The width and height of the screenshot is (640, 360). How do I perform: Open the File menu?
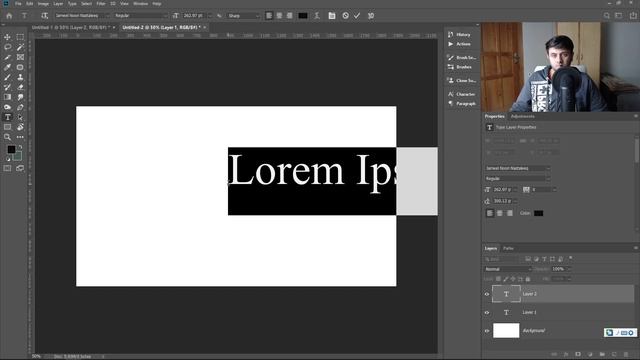(x=18, y=4)
